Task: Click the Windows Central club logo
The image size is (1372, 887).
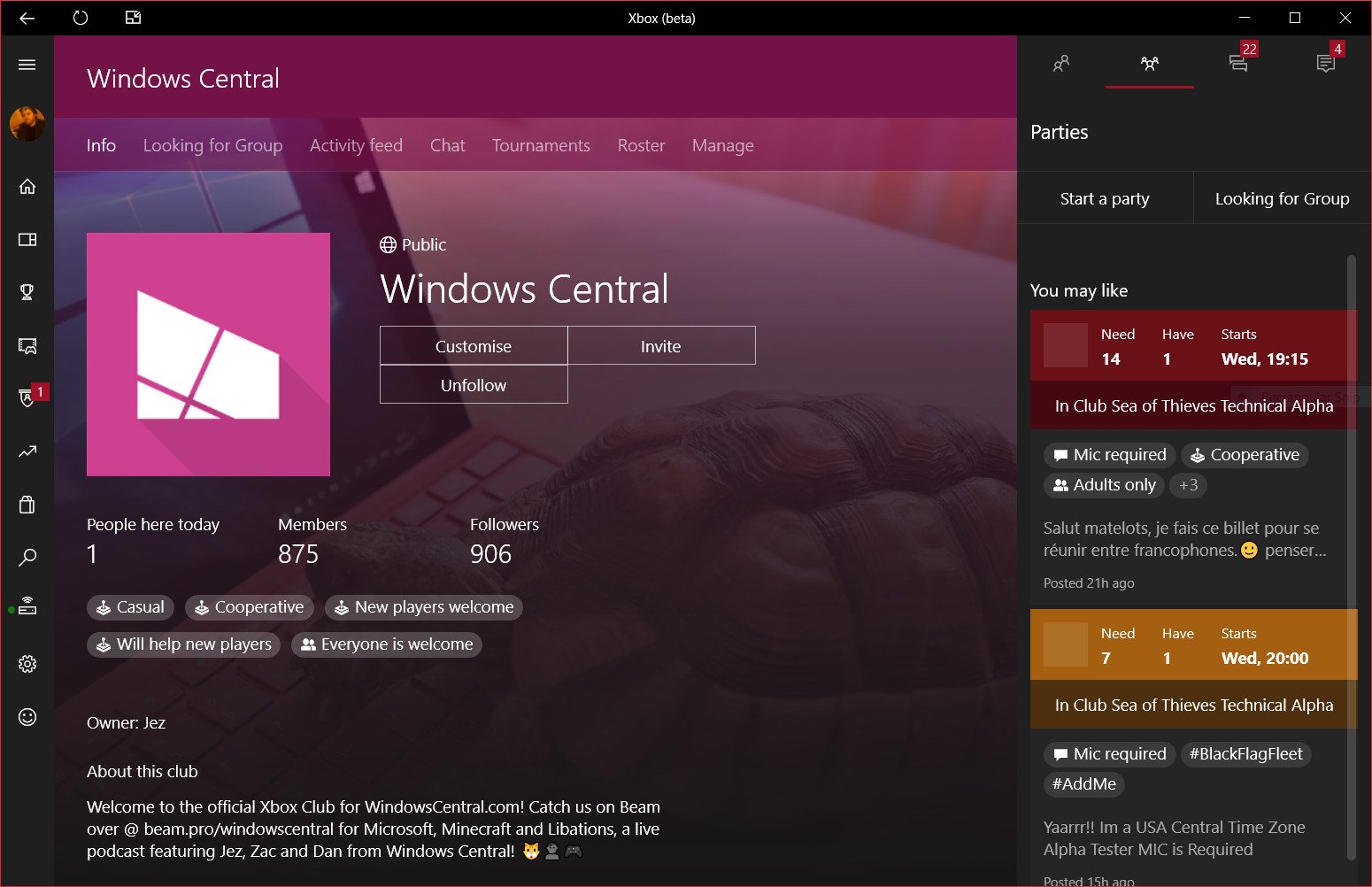Action: tap(208, 354)
